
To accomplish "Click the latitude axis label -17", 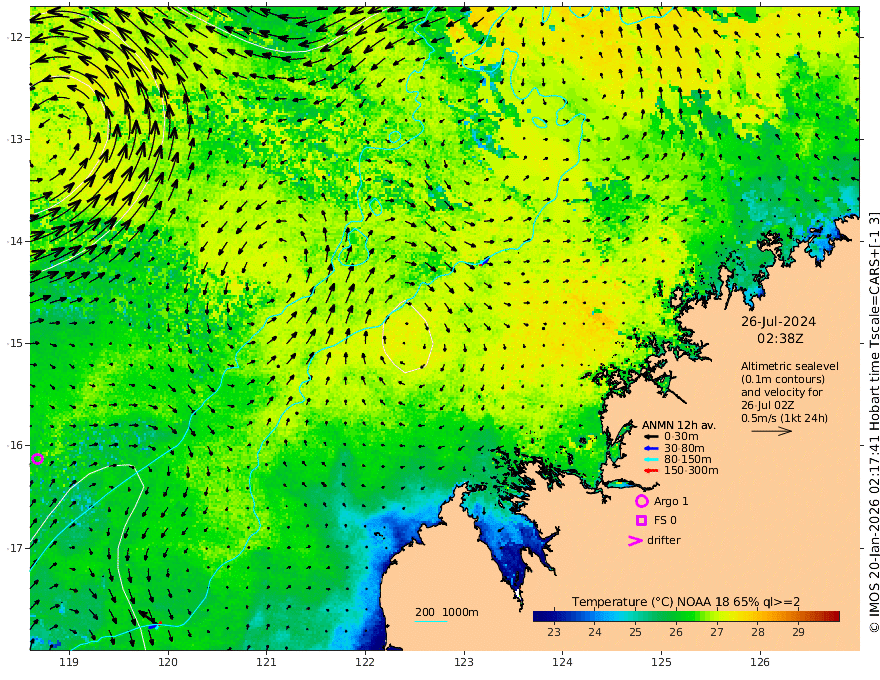I will (x=15, y=548).
